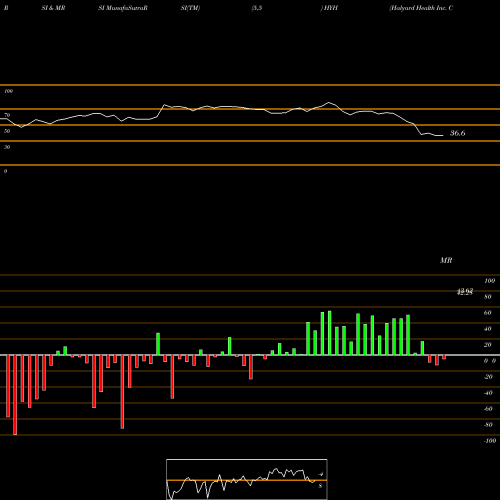500x500 pixels.
Task: Click the '0 0' zero-line label on MR axis
Action: tap(490, 361)
